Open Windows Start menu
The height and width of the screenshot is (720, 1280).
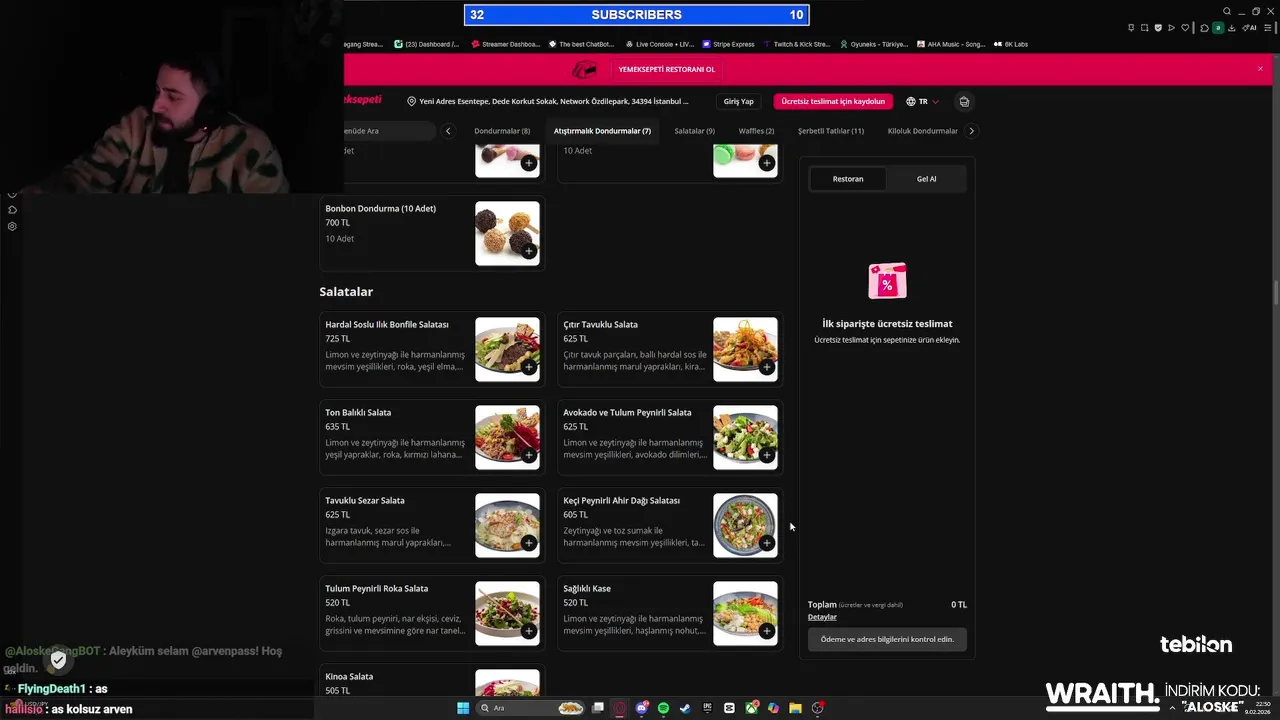463,708
